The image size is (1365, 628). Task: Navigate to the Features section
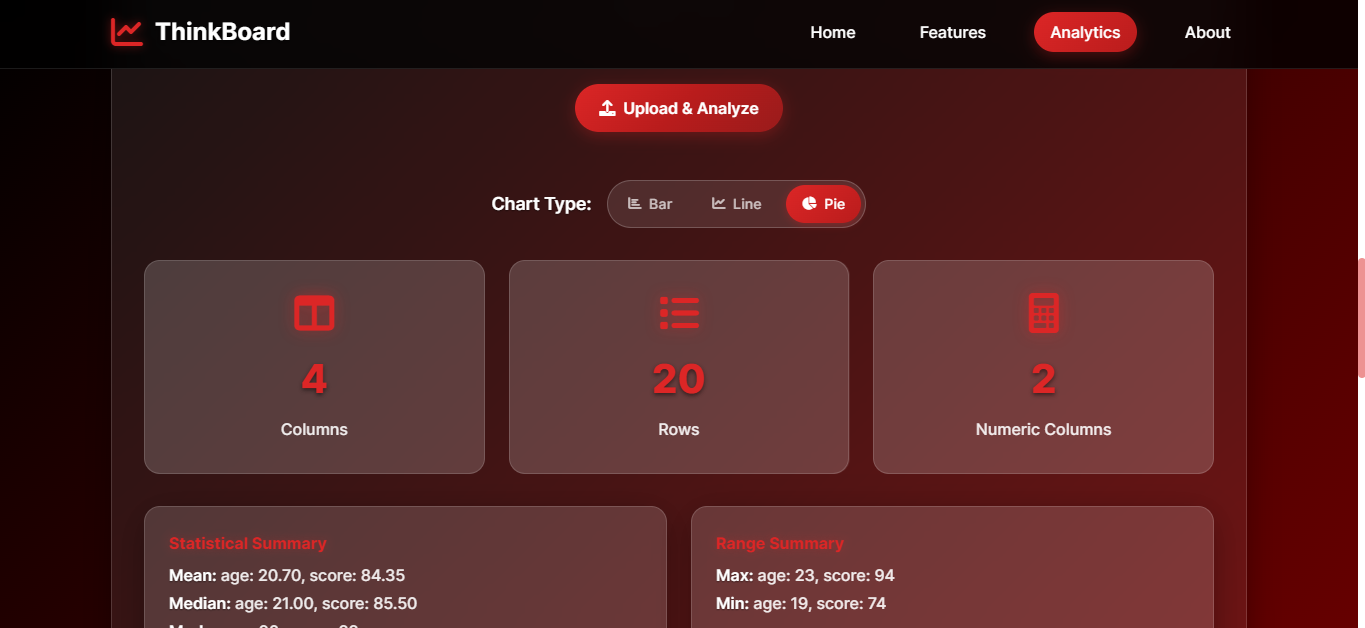(952, 32)
